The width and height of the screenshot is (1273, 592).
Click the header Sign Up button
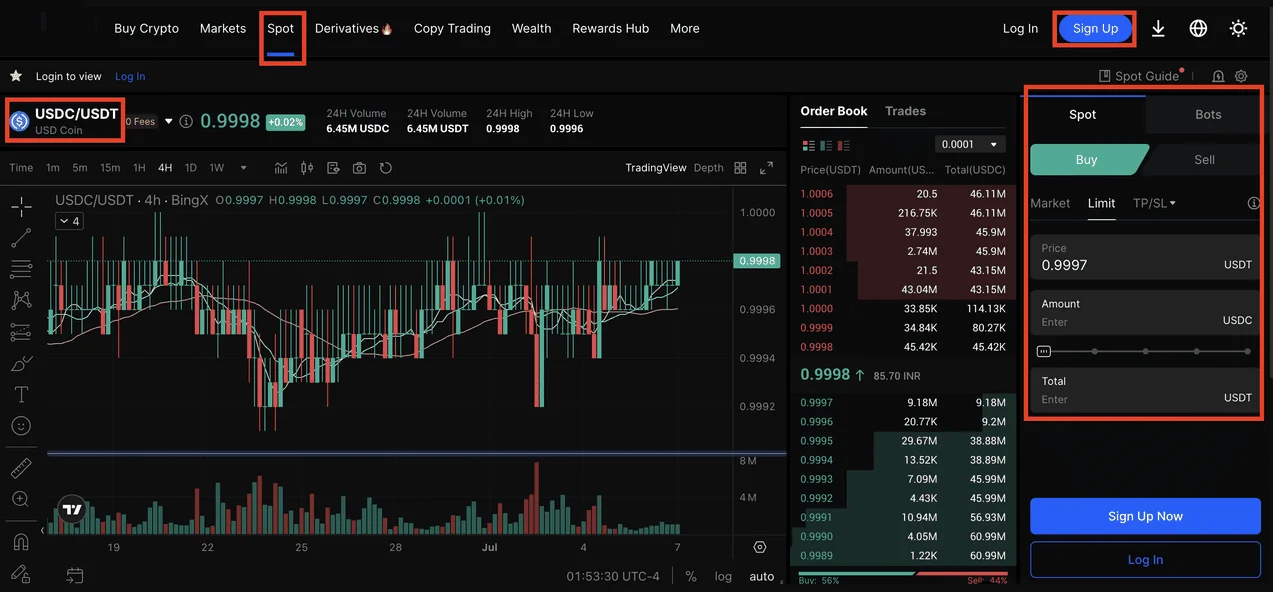[x=1095, y=29]
